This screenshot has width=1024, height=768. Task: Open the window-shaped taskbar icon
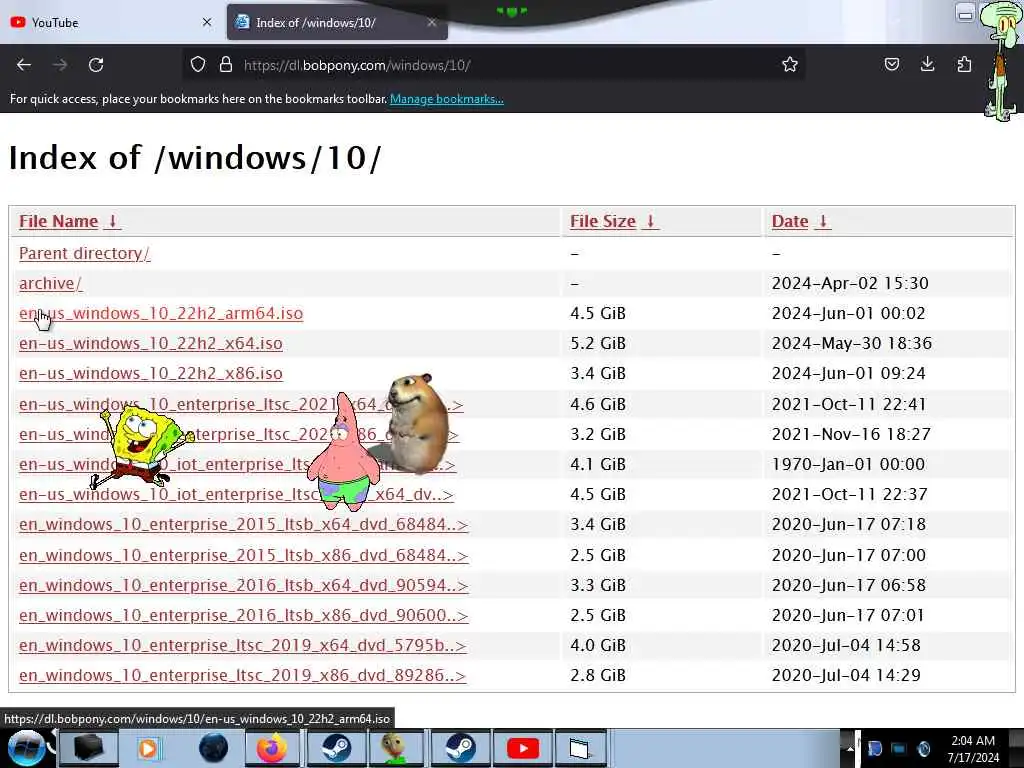pyautogui.click(x=579, y=748)
